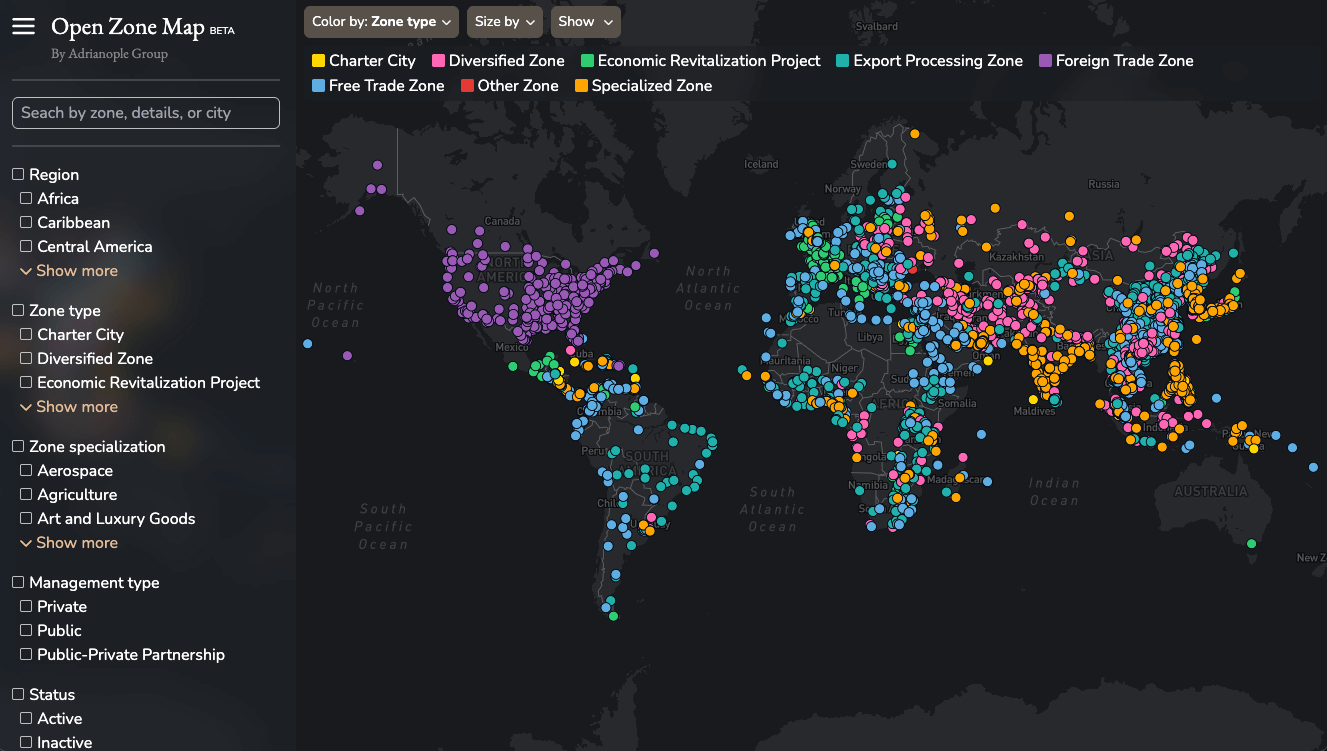This screenshot has height=751, width=1327.
Task: Open the Show dropdown
Action: (585, 21)
